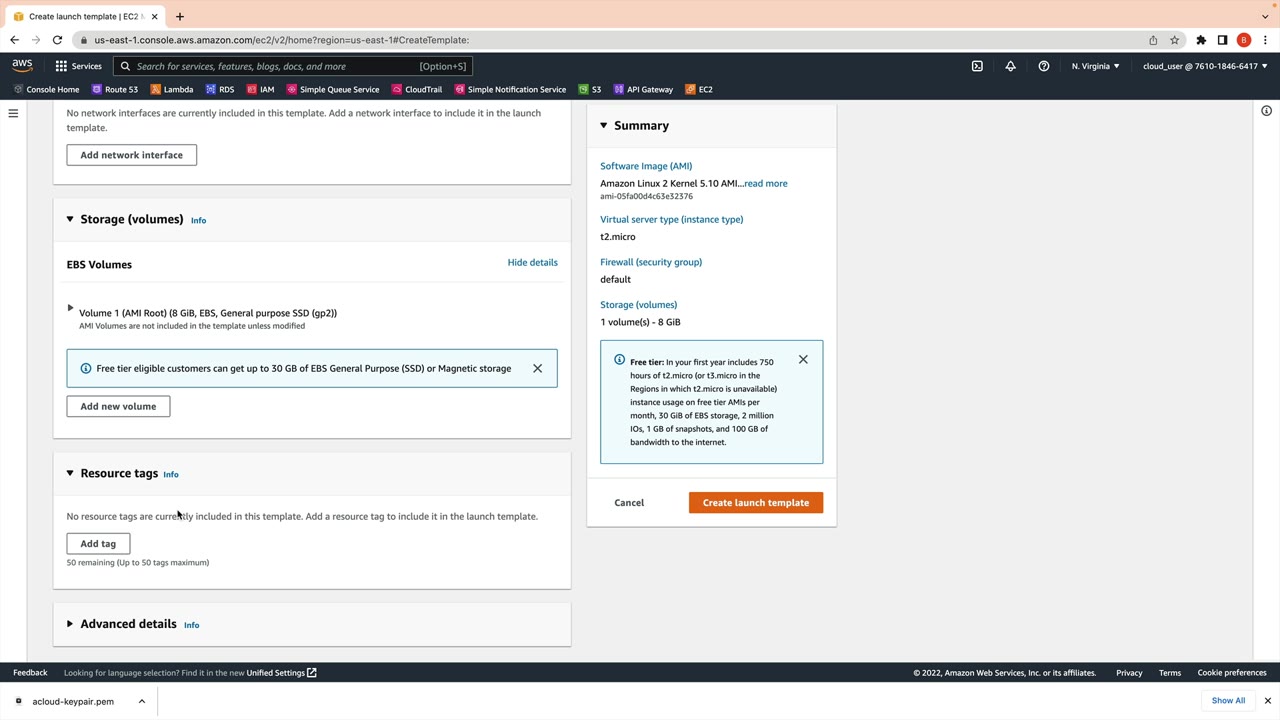Image resolution: width=1280 pixels, height=720 pixels.
Task: Open the tab search dropdown chevron
Action: point(1265,16)
